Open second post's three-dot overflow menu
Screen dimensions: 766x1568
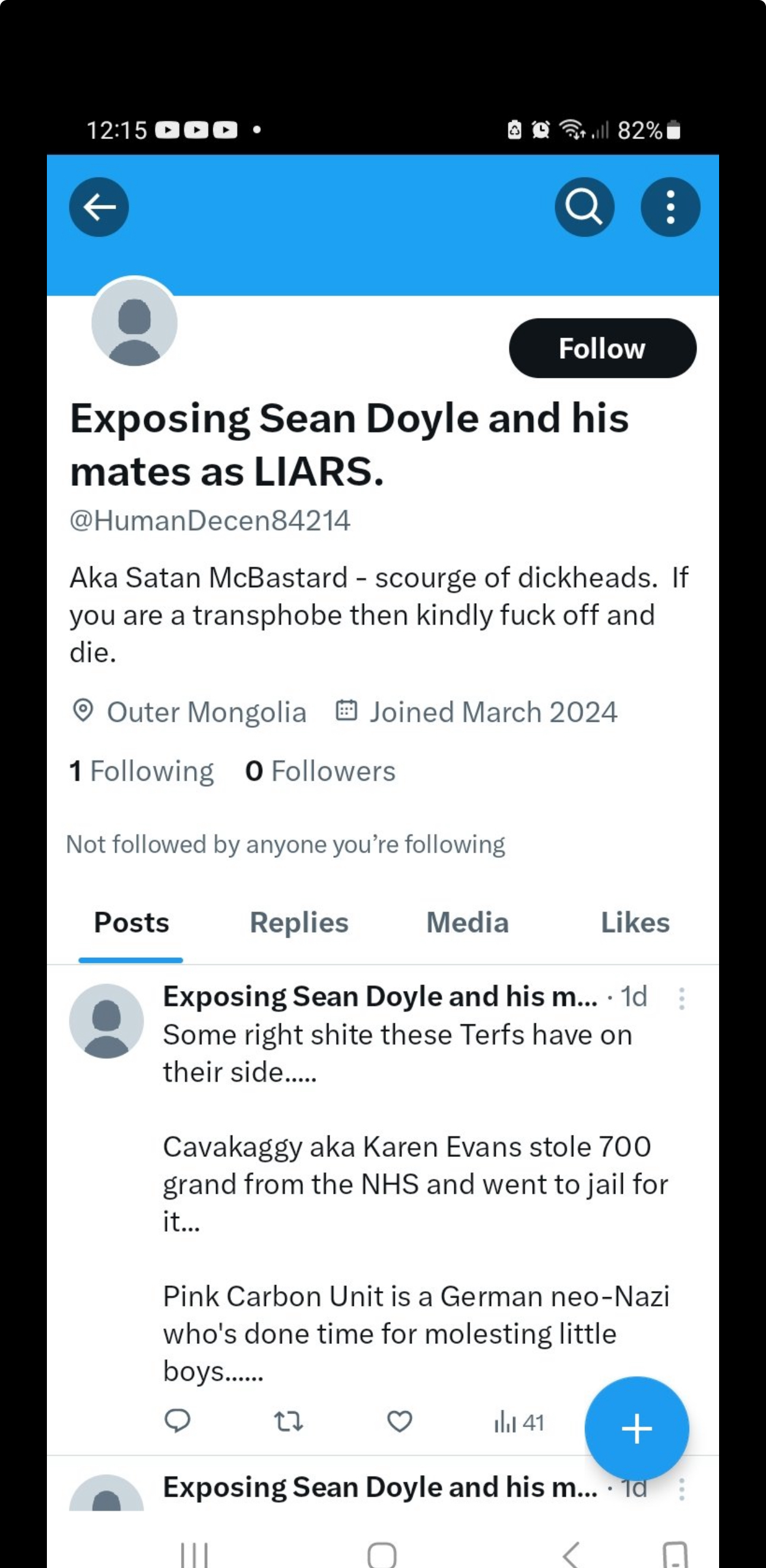[682, 1489]
